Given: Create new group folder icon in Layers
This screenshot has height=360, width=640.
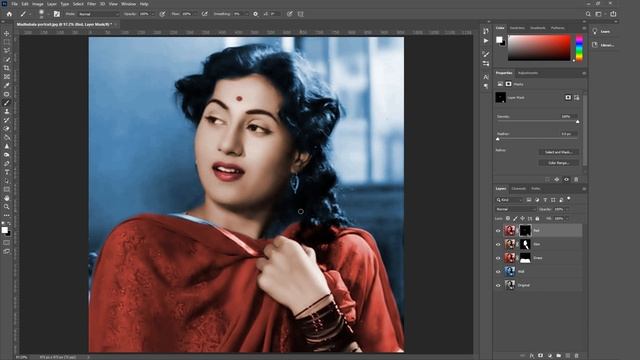Looking at the screenshot, I should tap(558, 356).
